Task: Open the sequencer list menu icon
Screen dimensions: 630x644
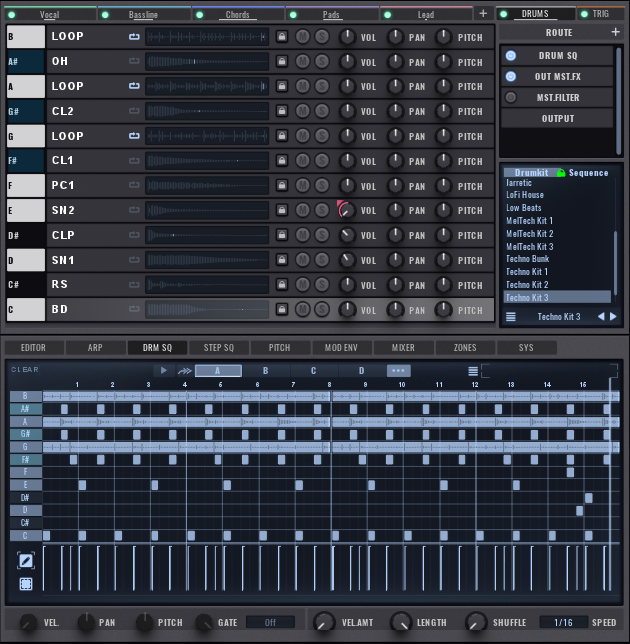Action: [x=473, y=371]
